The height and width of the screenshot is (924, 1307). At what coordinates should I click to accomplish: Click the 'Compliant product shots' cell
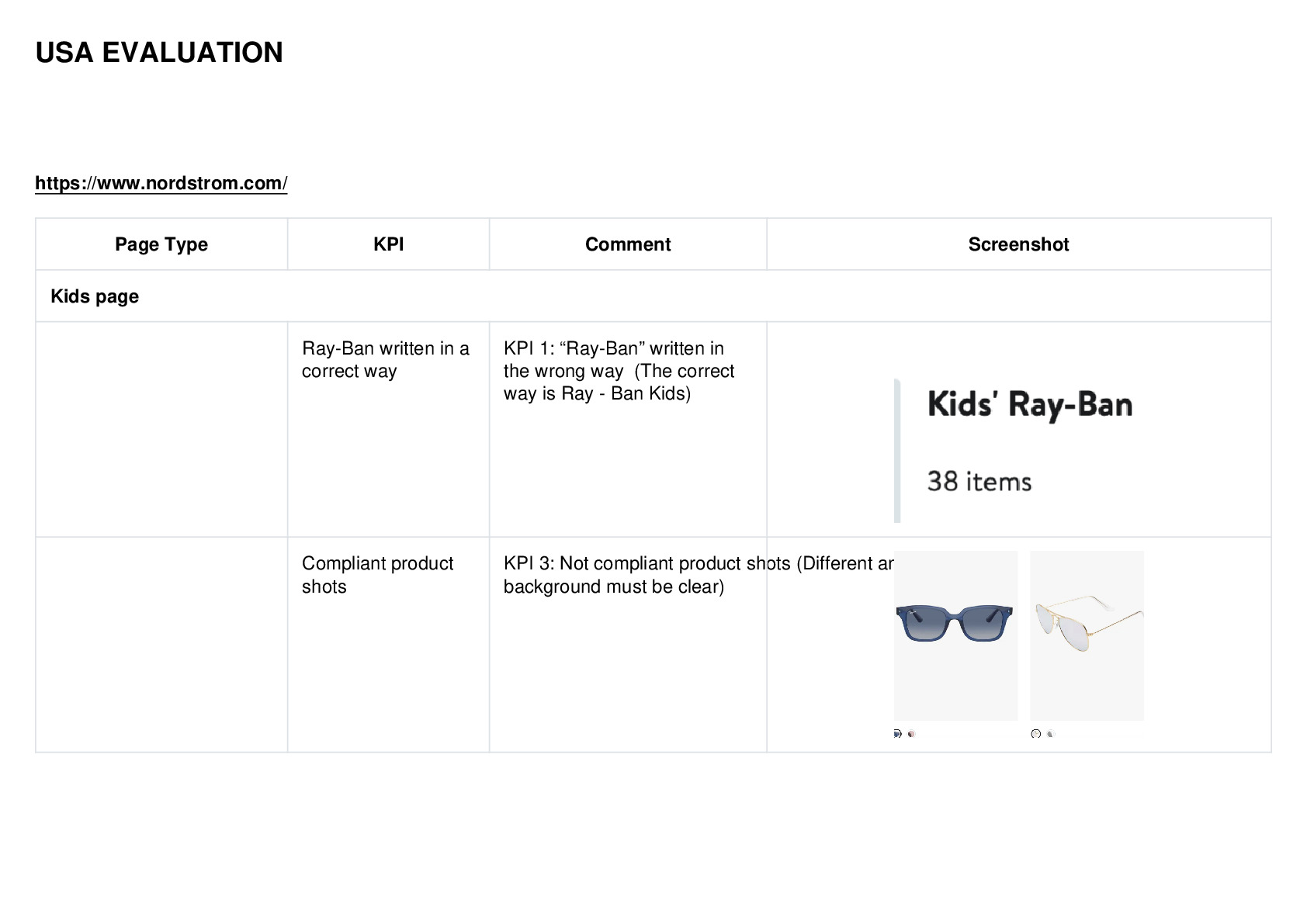pos(377,575)
